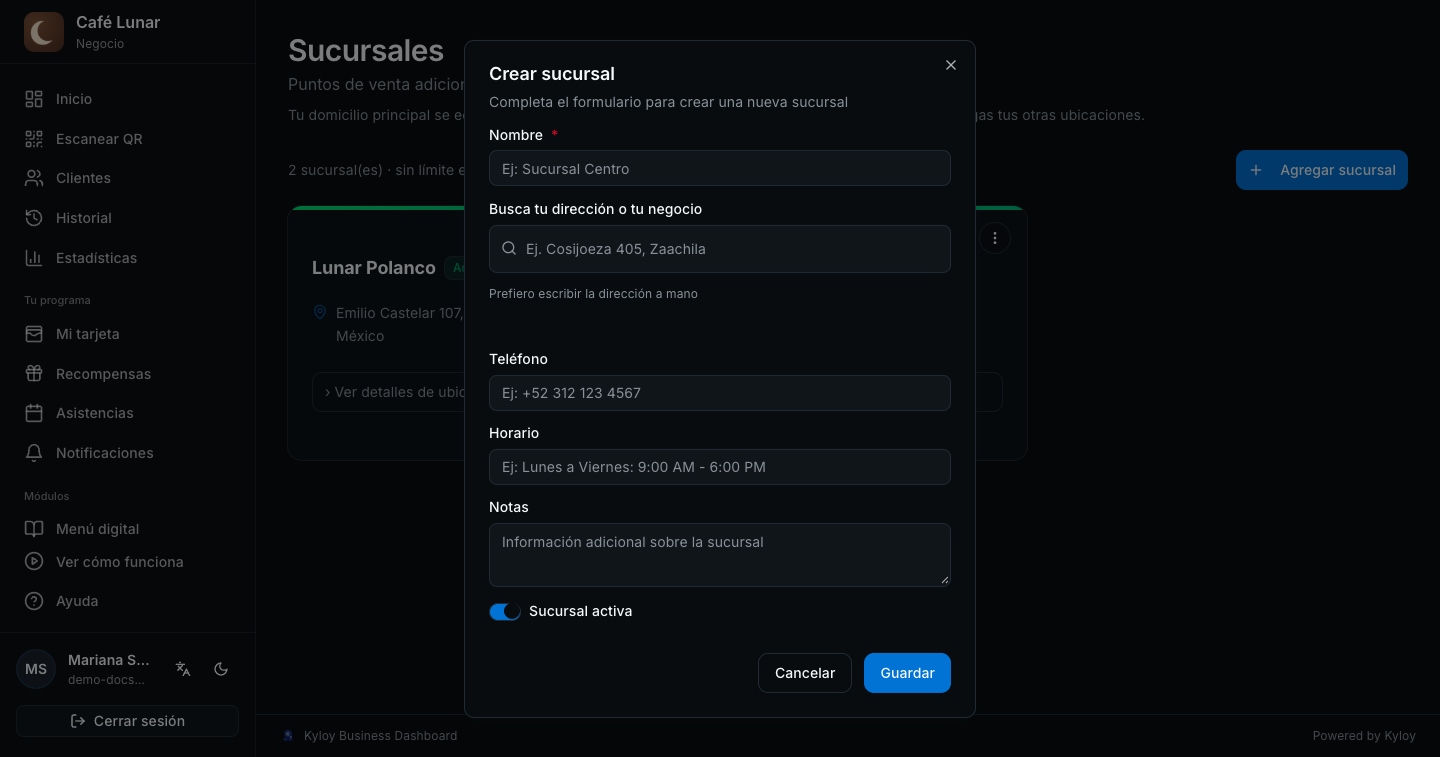Screen dimensions: 1440x757
Task: Click the Notas text area
Action: click(x=720, y=555)
